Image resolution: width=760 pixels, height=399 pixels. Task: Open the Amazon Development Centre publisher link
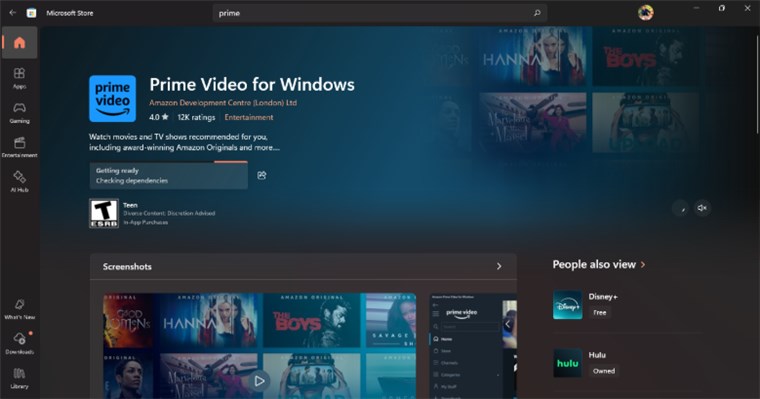click(x=223, y=103)
